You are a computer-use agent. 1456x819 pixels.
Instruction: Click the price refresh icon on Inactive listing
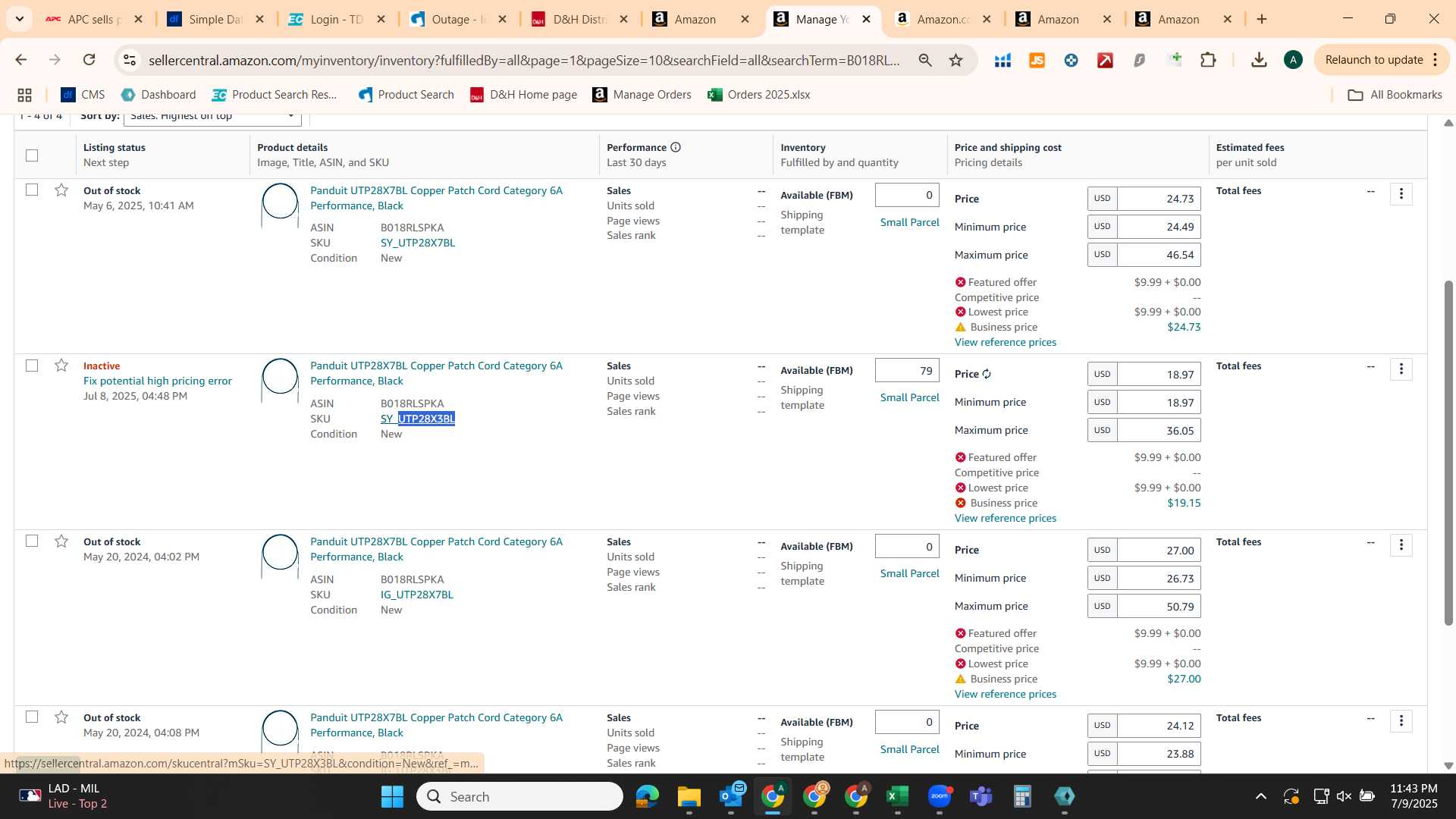pos(987,374)
